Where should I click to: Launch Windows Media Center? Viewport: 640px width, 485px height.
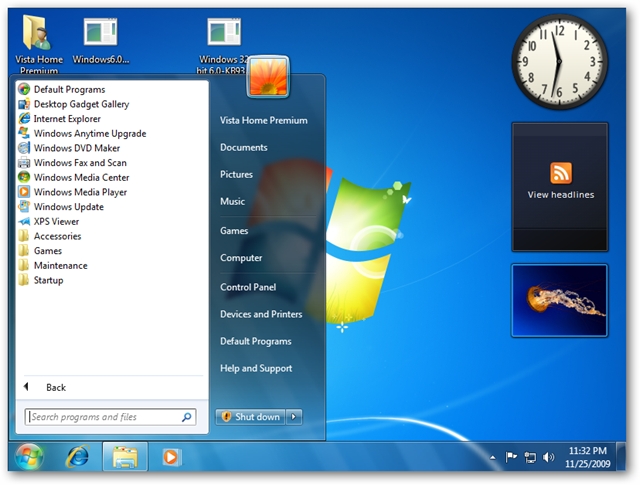pos(73,178)
